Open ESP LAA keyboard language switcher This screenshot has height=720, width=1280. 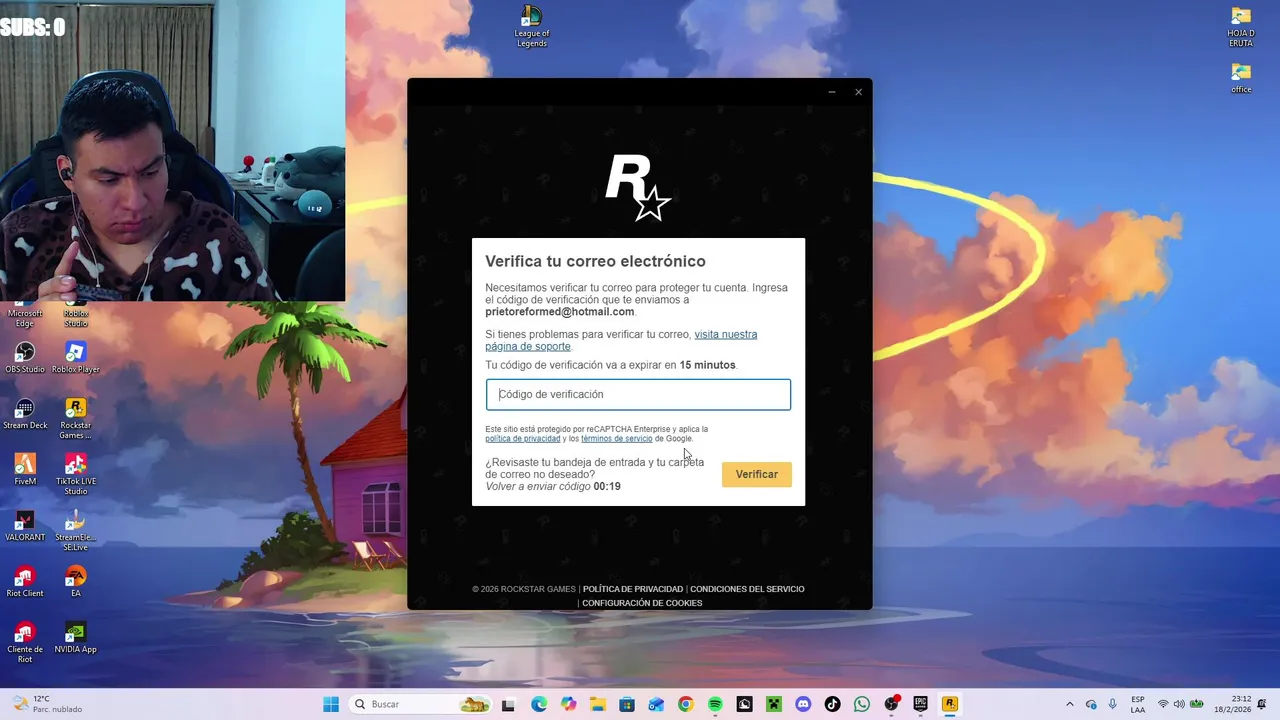[1138, 704]
